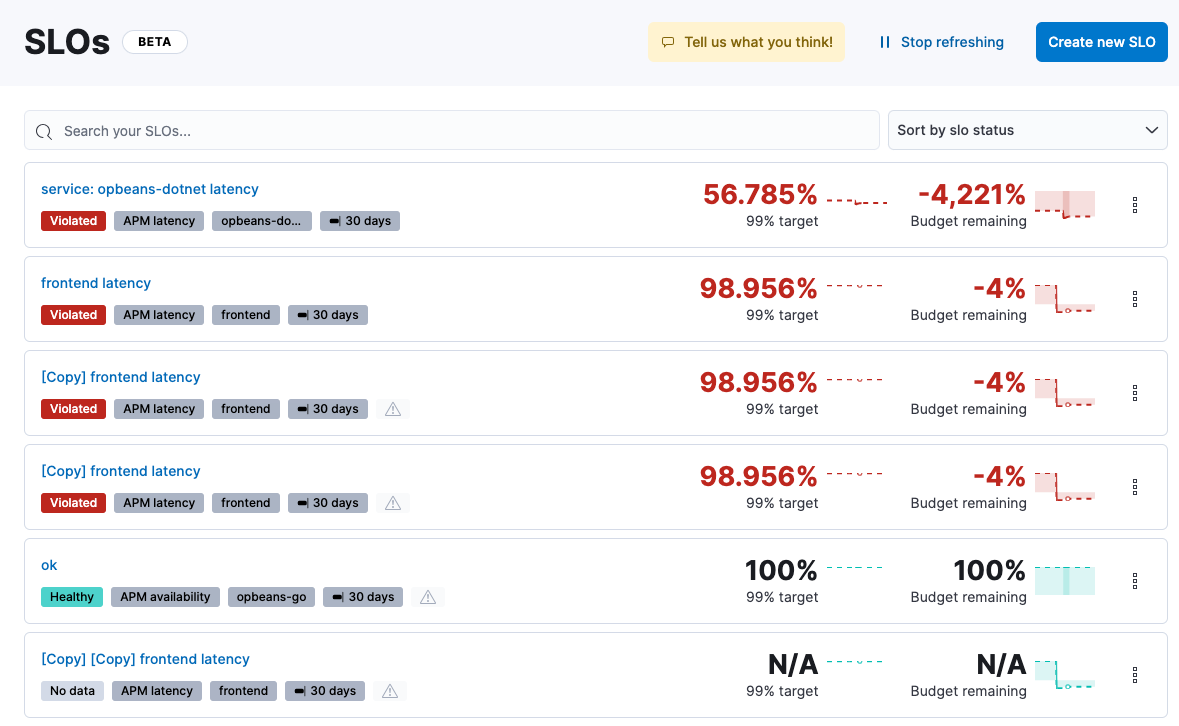
Task: Click speech bubble icon in feedback button
Action: tap(668, 42)
